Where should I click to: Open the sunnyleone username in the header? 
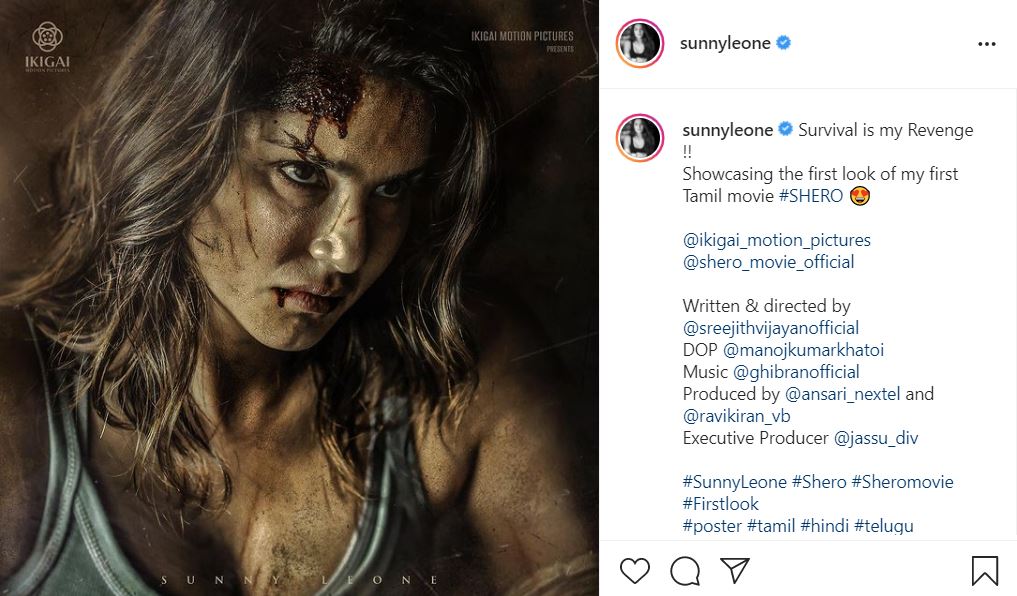[x=725, y=43]
